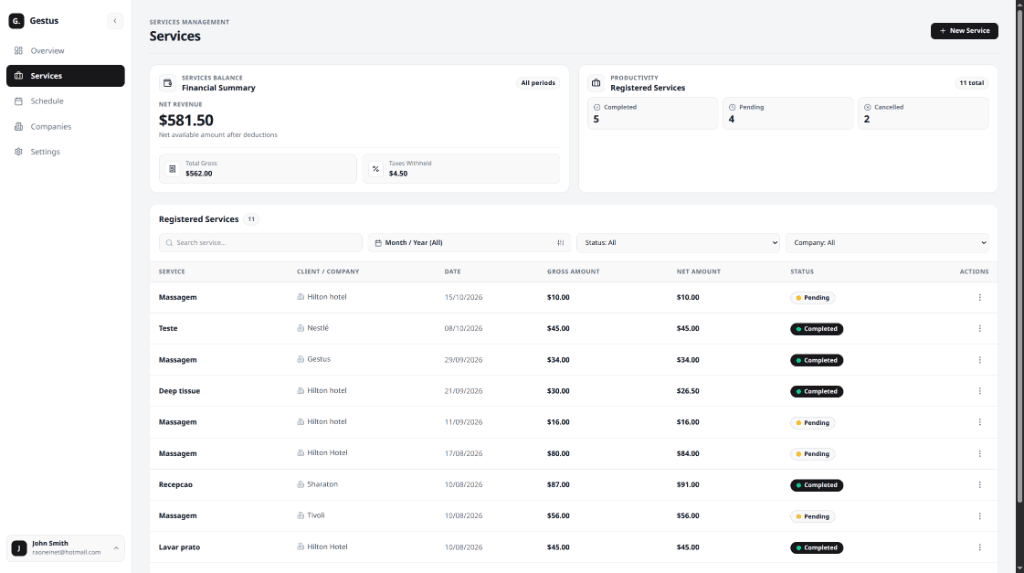Open Settings from the sidebar
Screen dimensions: 1024x573
point(65,152)
